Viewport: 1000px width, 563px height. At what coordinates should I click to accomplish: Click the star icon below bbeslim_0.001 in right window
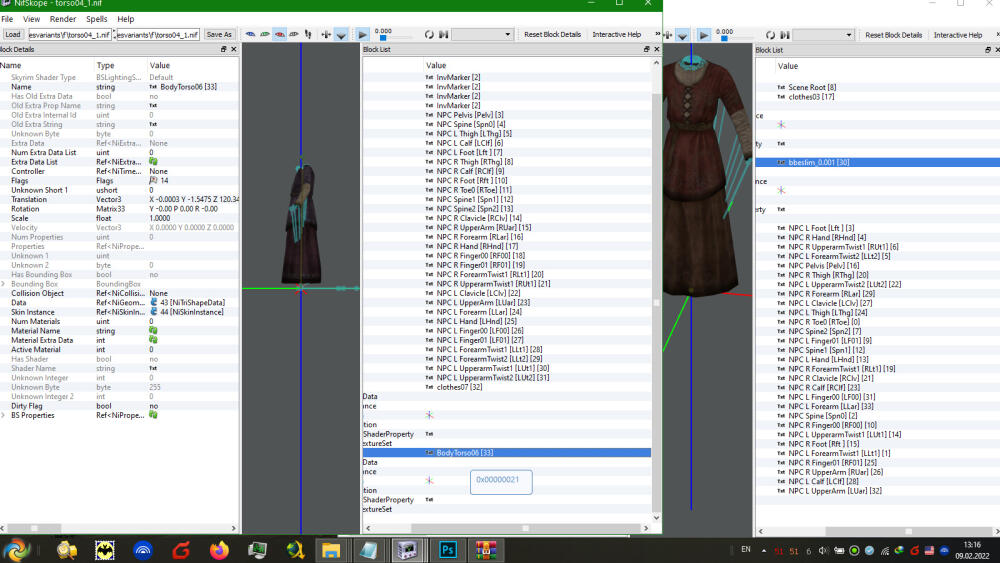[x=781, y=191]
